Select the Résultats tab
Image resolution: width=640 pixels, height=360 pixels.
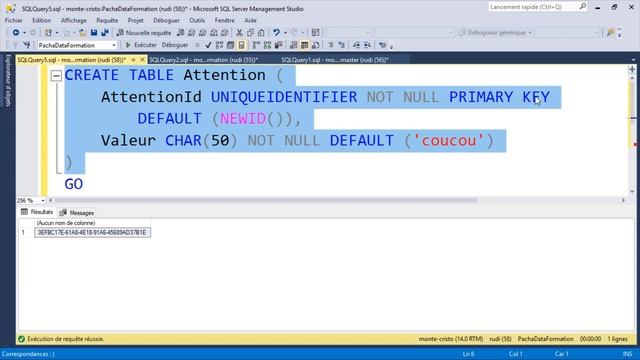37,212
